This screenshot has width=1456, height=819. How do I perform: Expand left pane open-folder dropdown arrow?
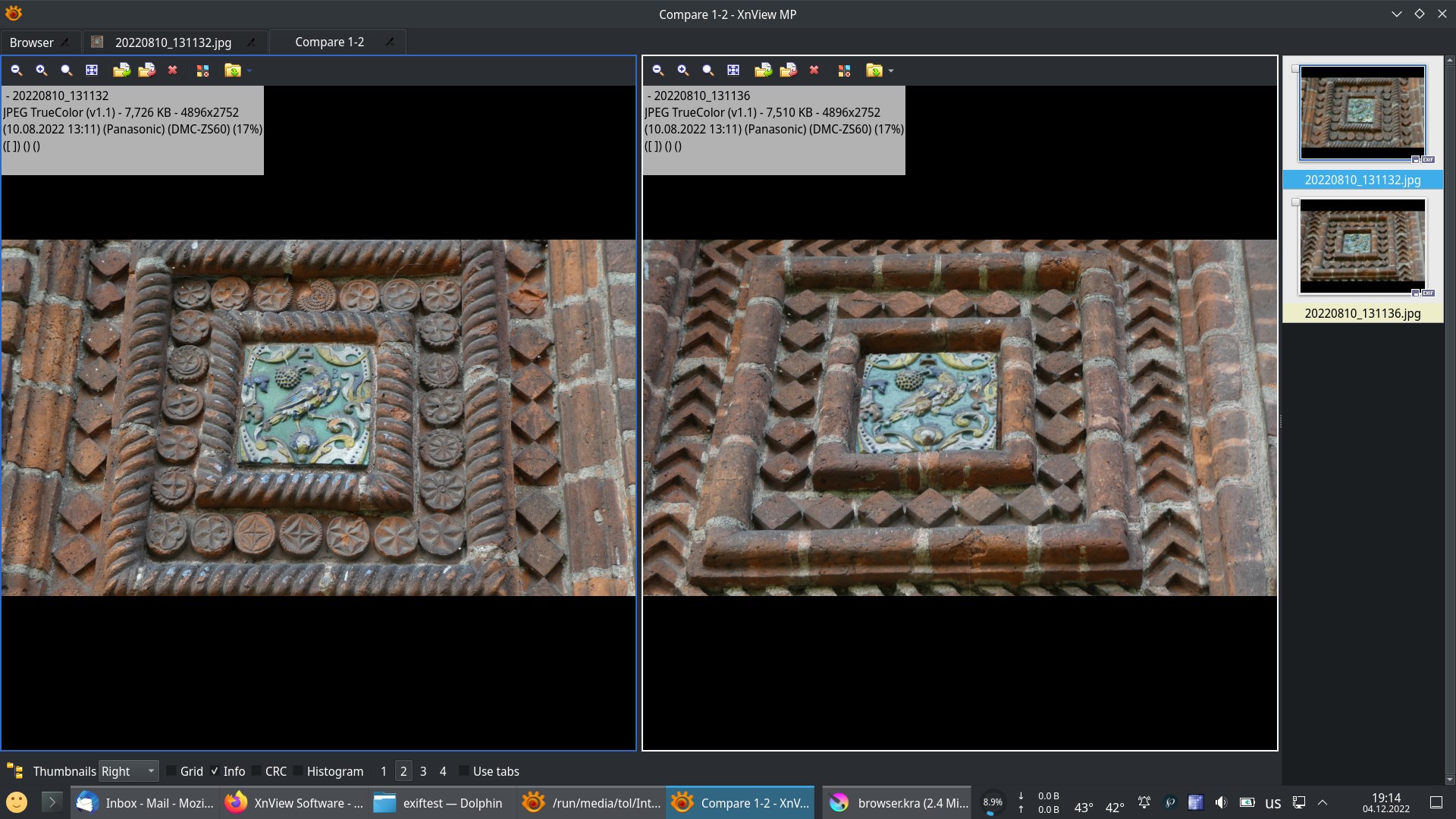(x=249, y=71)
